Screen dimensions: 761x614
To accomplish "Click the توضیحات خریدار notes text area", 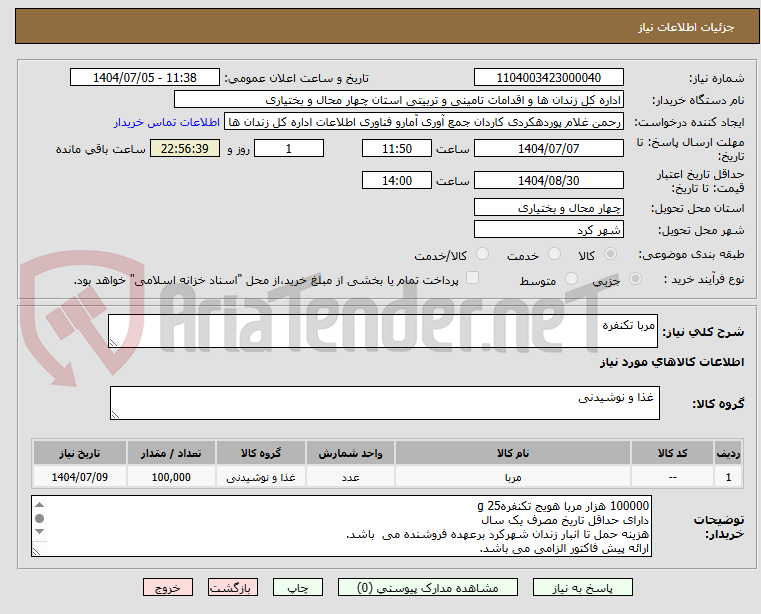I will click(341, 526).
